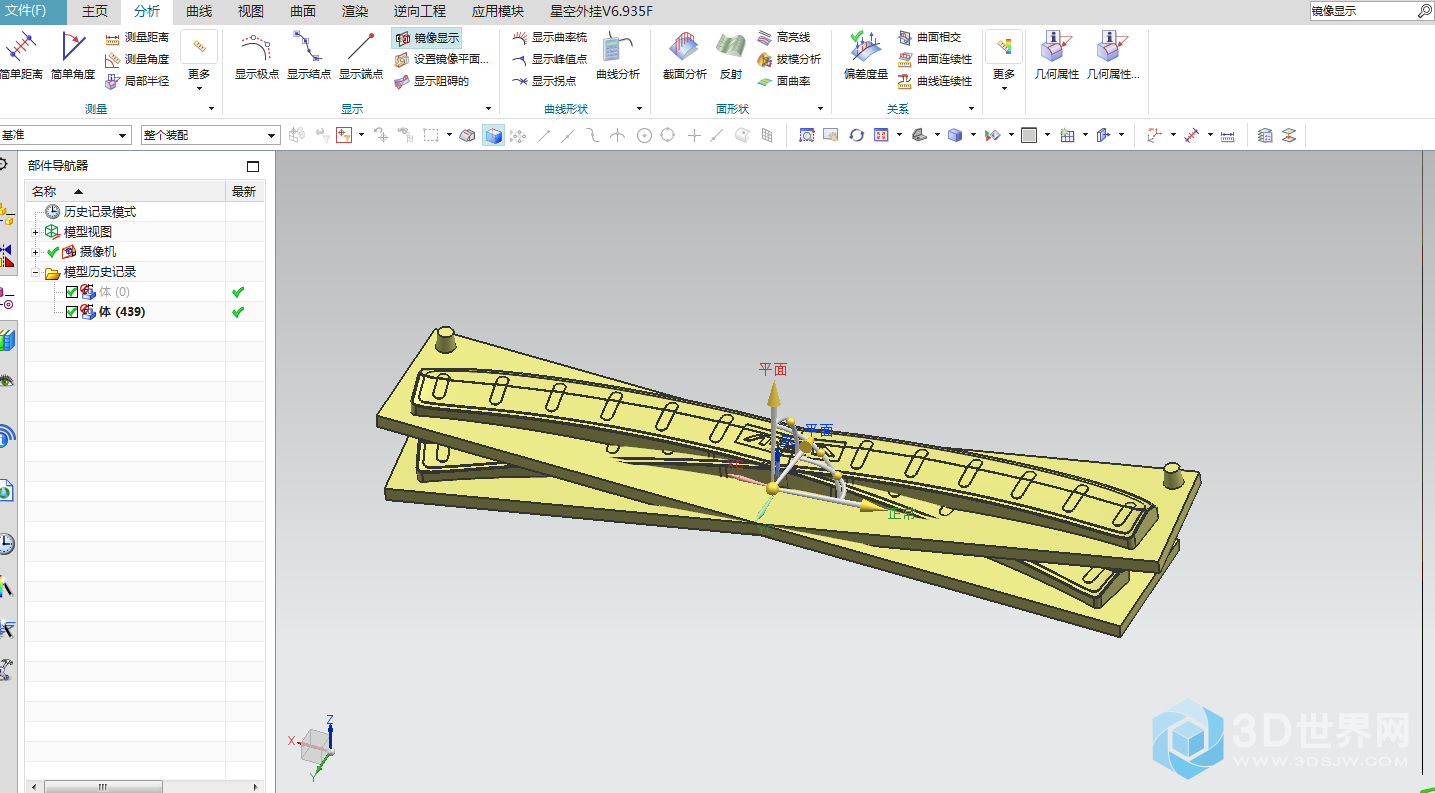Expand the 显示 group options arrow
The height and width of the screenshot is (793, 1435).
[489, 108]
